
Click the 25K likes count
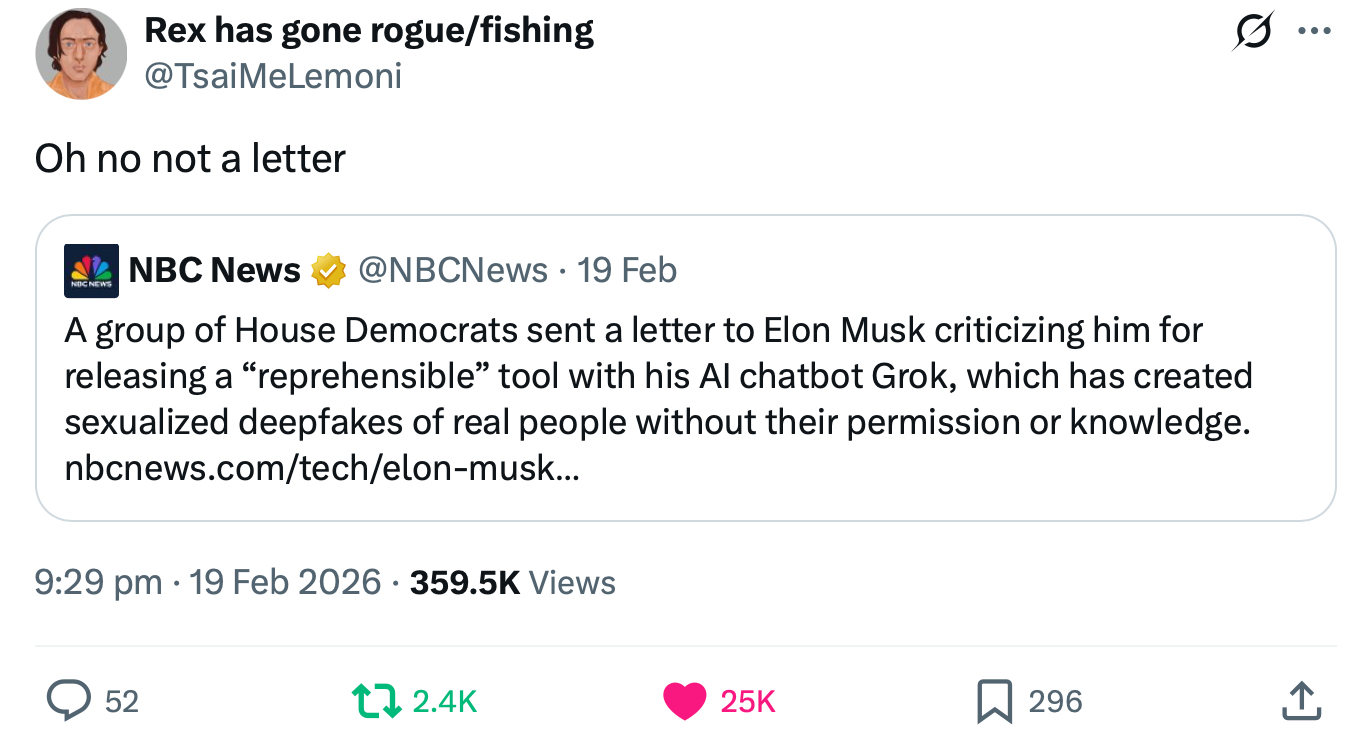pyautogui.click(x=748, y=702)
